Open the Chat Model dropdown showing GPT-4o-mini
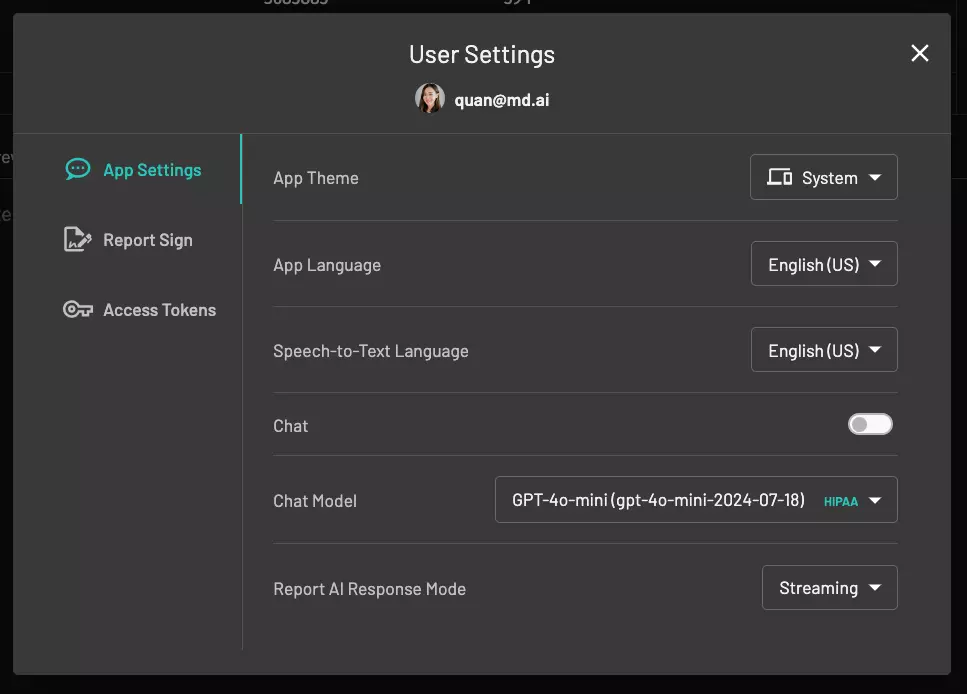This screenshot has height=694, width=967. pos(696,500)
